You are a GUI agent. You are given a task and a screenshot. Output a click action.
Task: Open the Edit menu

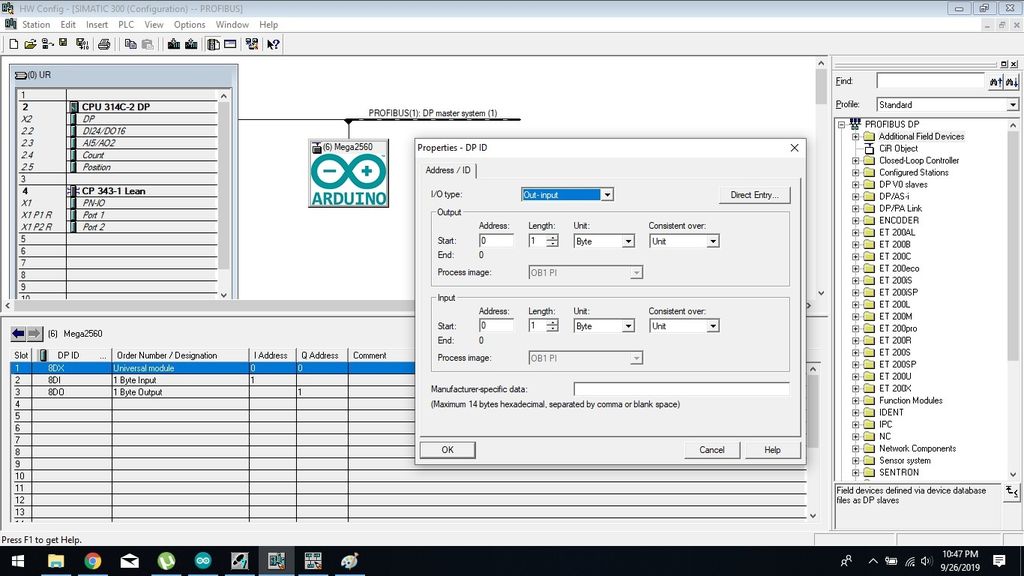(x=68, y=25)
